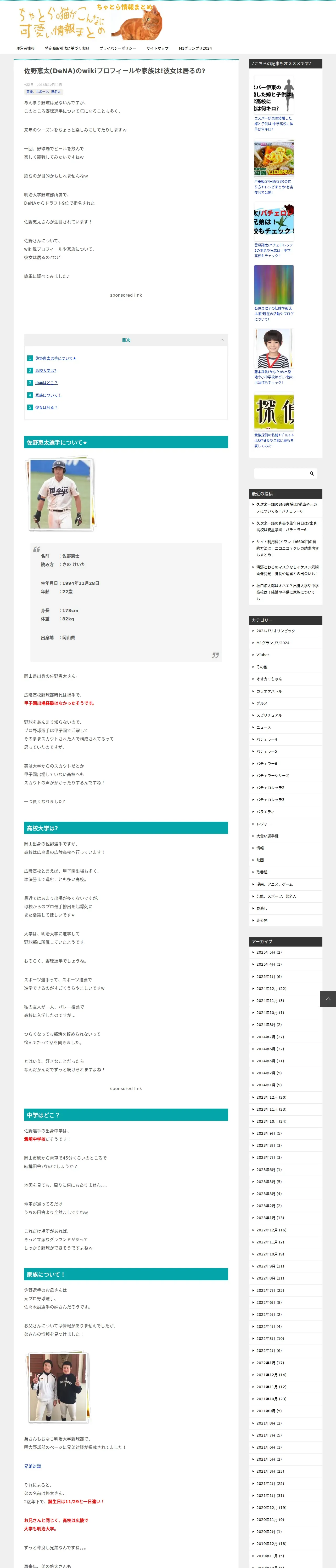
Task: Open プライバシーポリシー menu item
Action: point(118,48)
